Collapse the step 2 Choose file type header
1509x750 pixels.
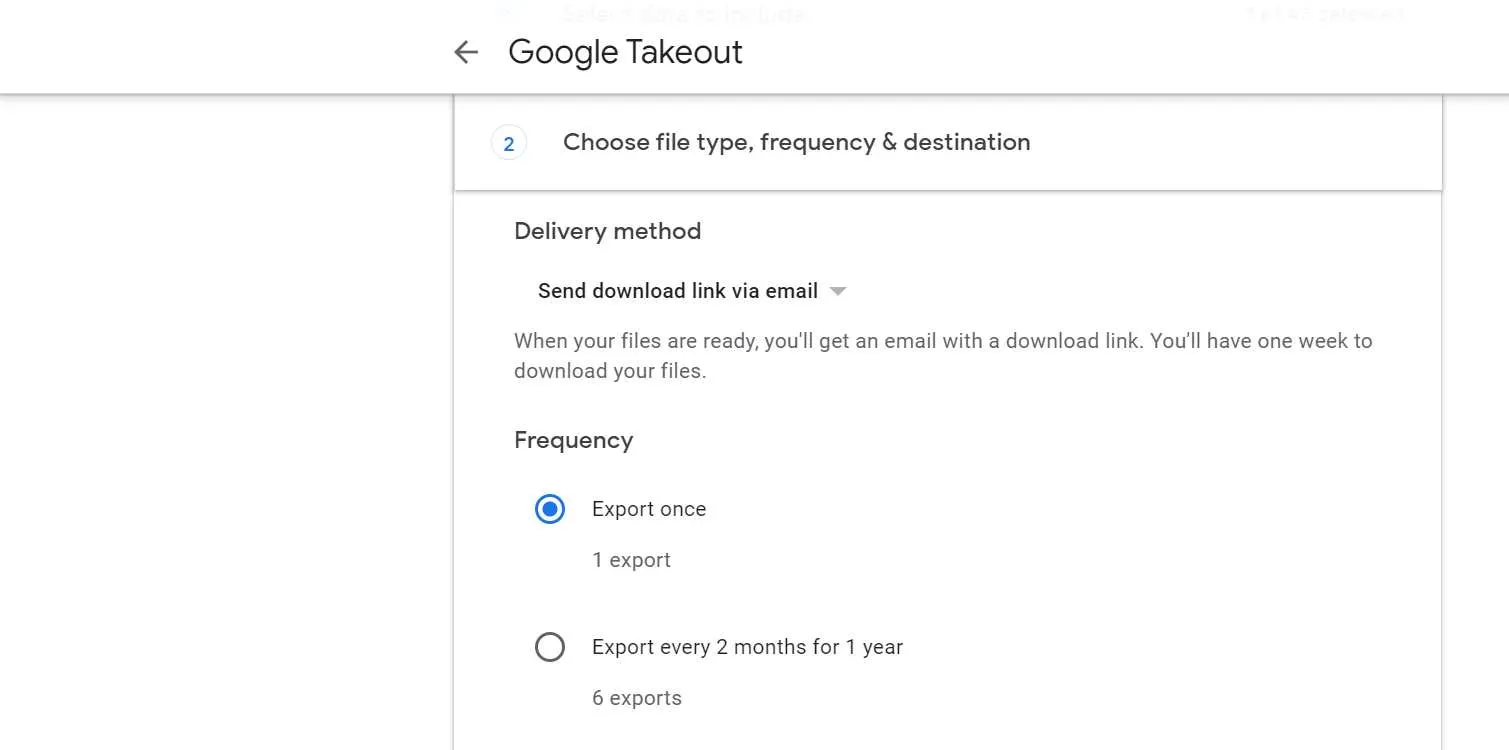pyautogui.click(x=948, y=143)
